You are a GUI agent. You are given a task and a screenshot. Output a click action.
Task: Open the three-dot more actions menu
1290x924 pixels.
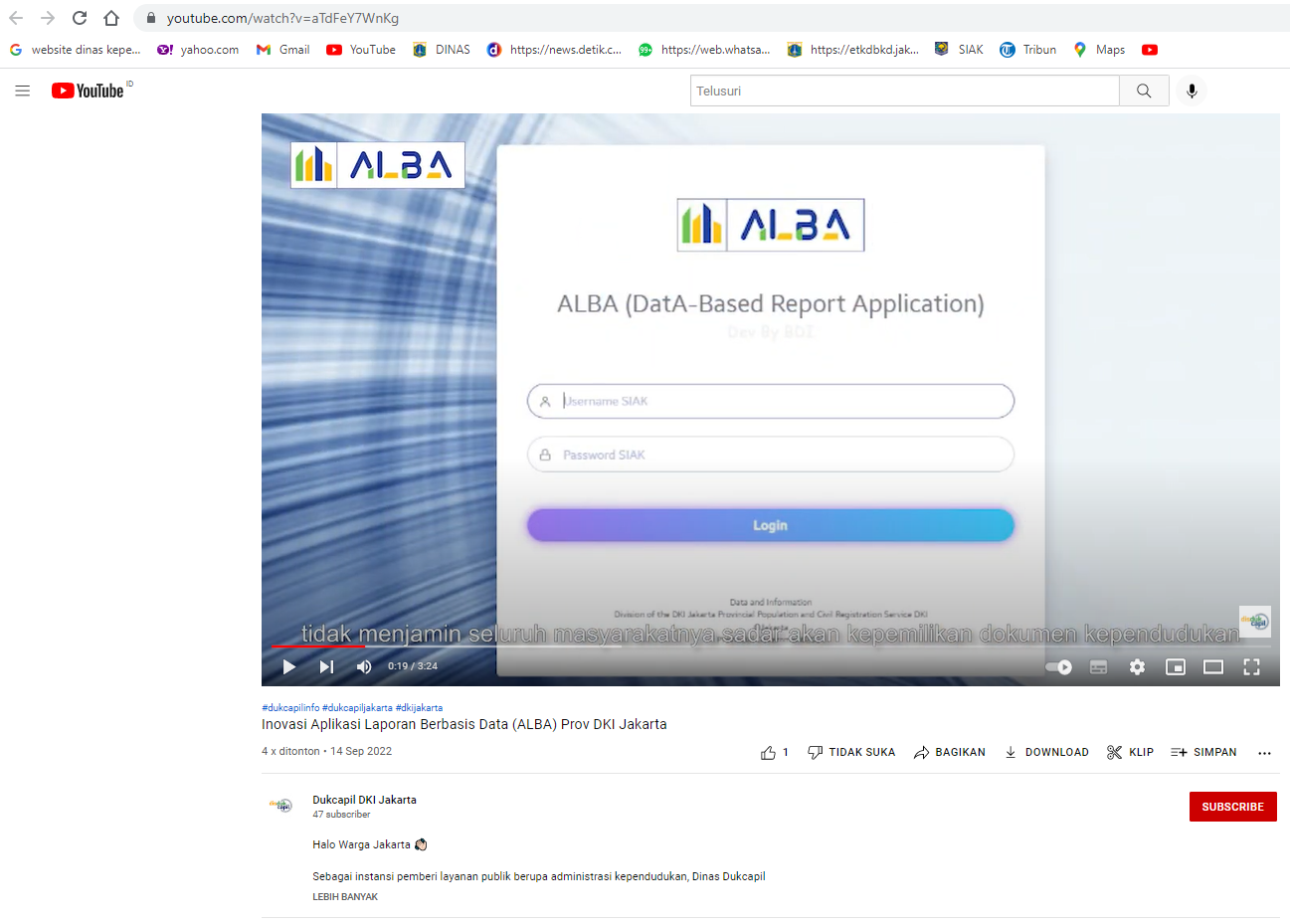1264,753
